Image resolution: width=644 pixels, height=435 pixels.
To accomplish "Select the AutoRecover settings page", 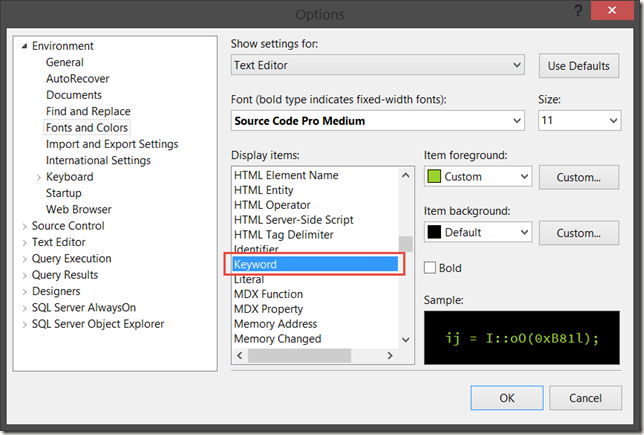I will (77, 78).
